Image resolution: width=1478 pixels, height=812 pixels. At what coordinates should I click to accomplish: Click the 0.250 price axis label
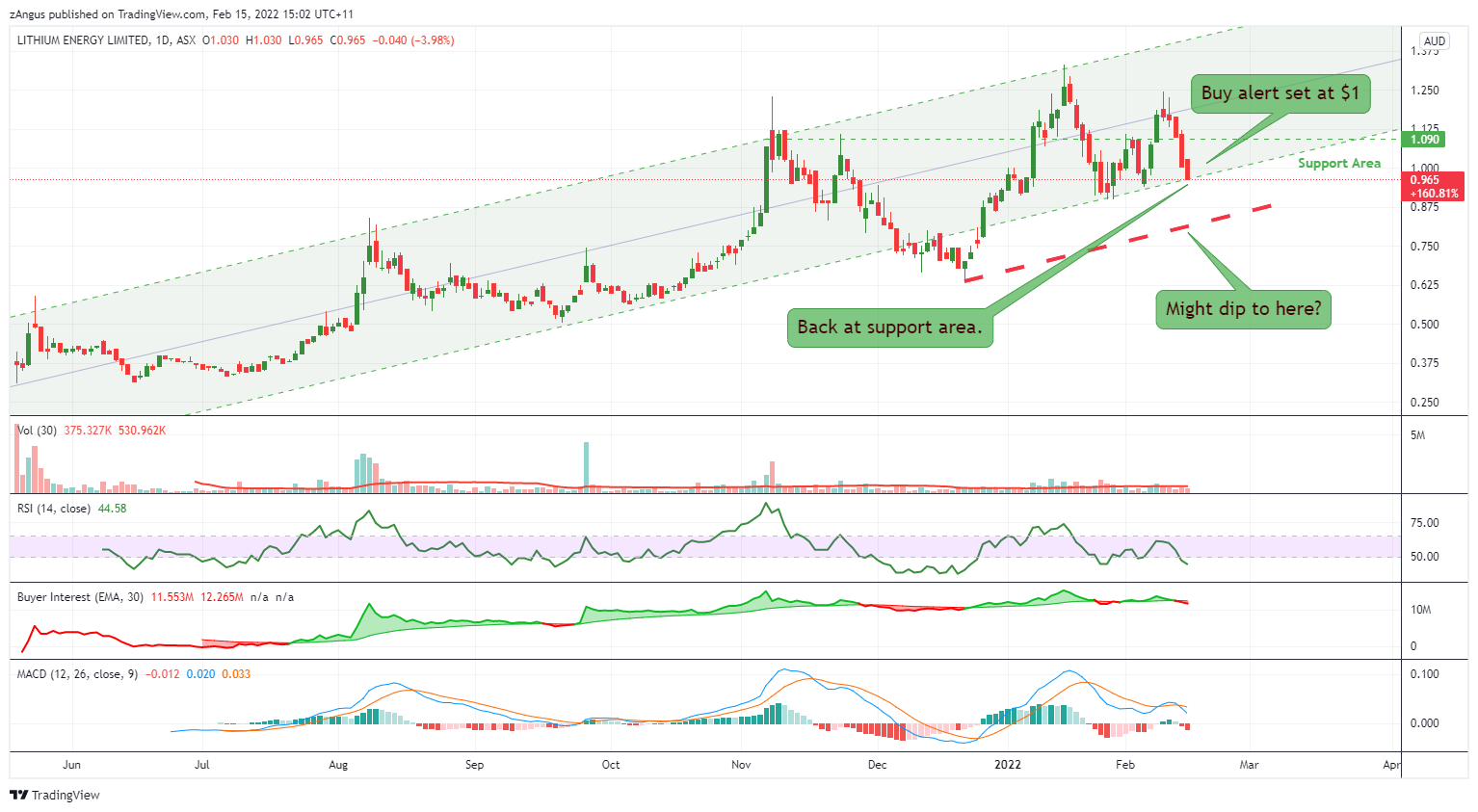click(1424, 403)
